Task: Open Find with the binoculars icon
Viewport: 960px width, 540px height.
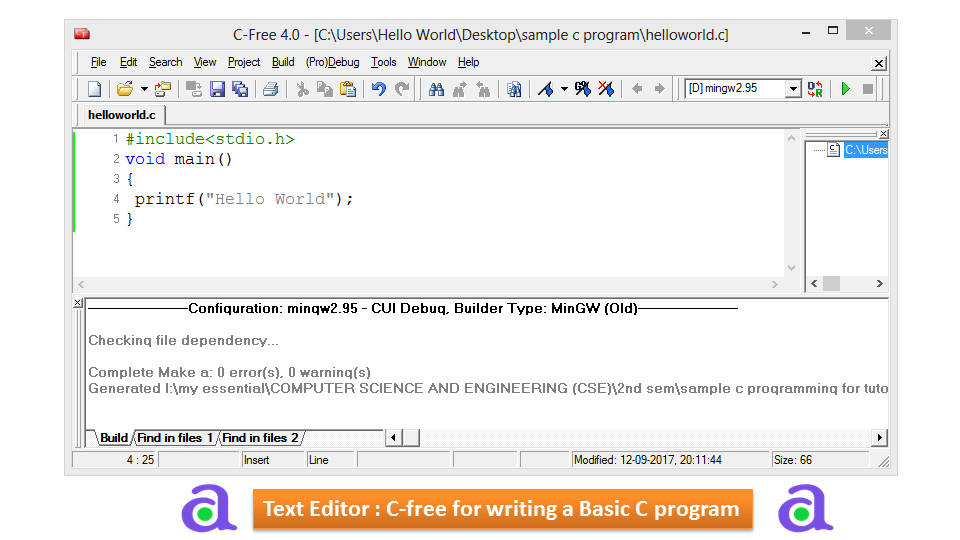Action: [x=437, y=89]
